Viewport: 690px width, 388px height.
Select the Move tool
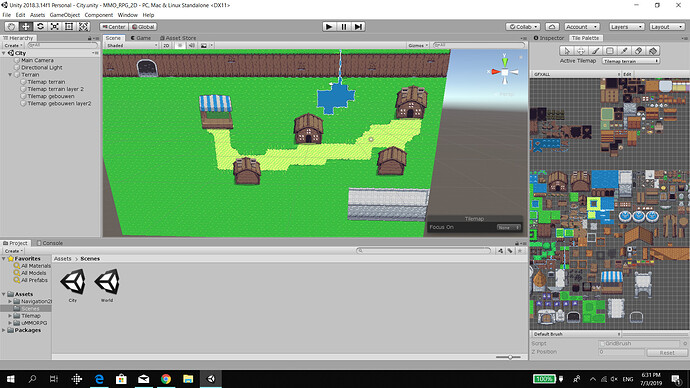point(26,26)
